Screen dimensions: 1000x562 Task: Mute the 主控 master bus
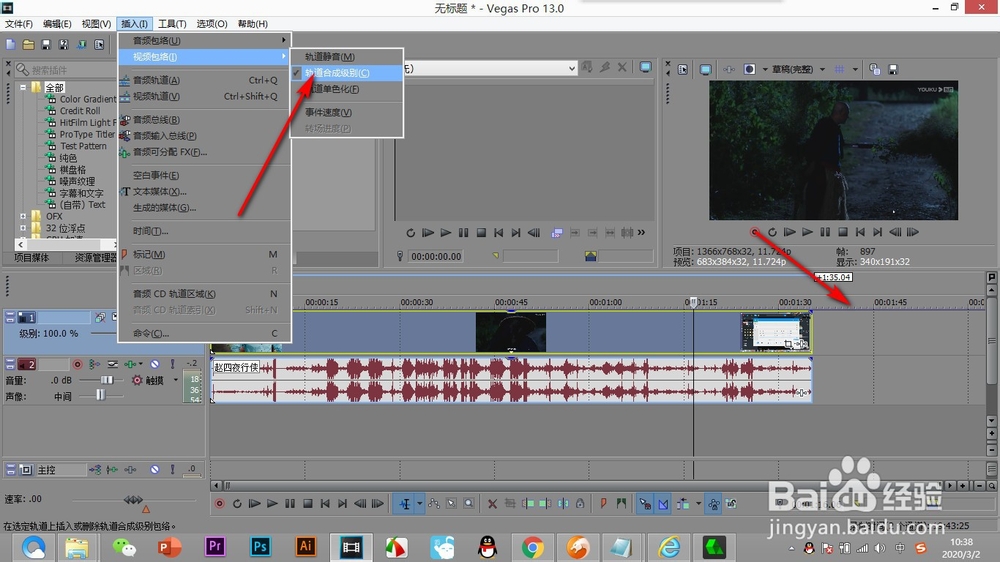click(x=155, y=470)
